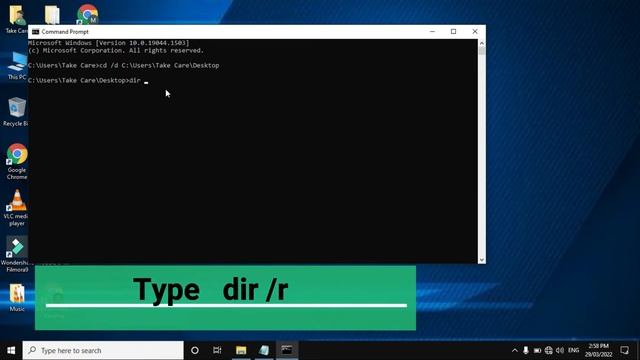Click the 'Microsoft Windows [Version' line
Image resolution: width=640 pixels, height=360 pixels.
(109, 43)
